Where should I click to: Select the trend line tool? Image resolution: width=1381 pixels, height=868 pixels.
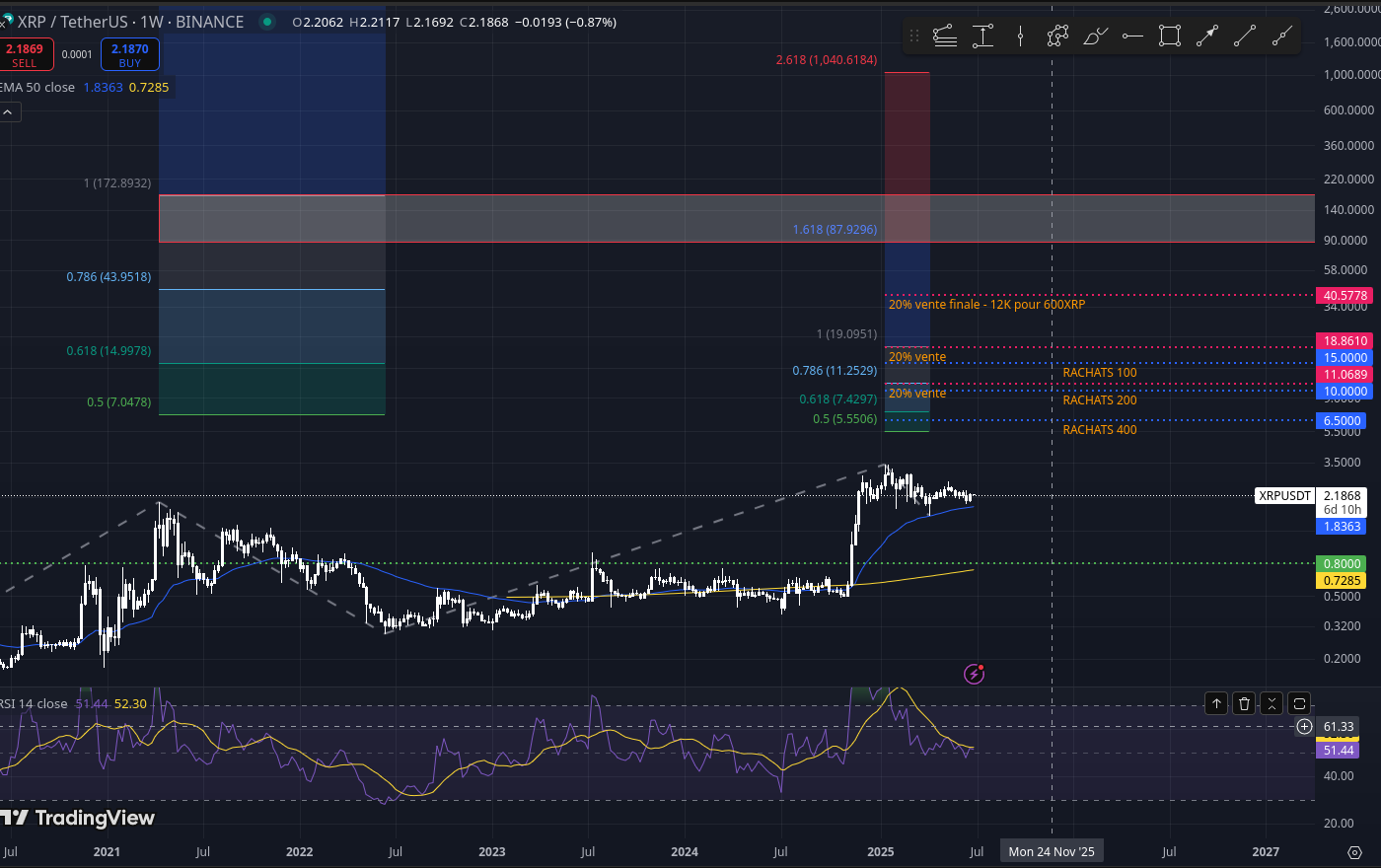tap(1245, 36)
